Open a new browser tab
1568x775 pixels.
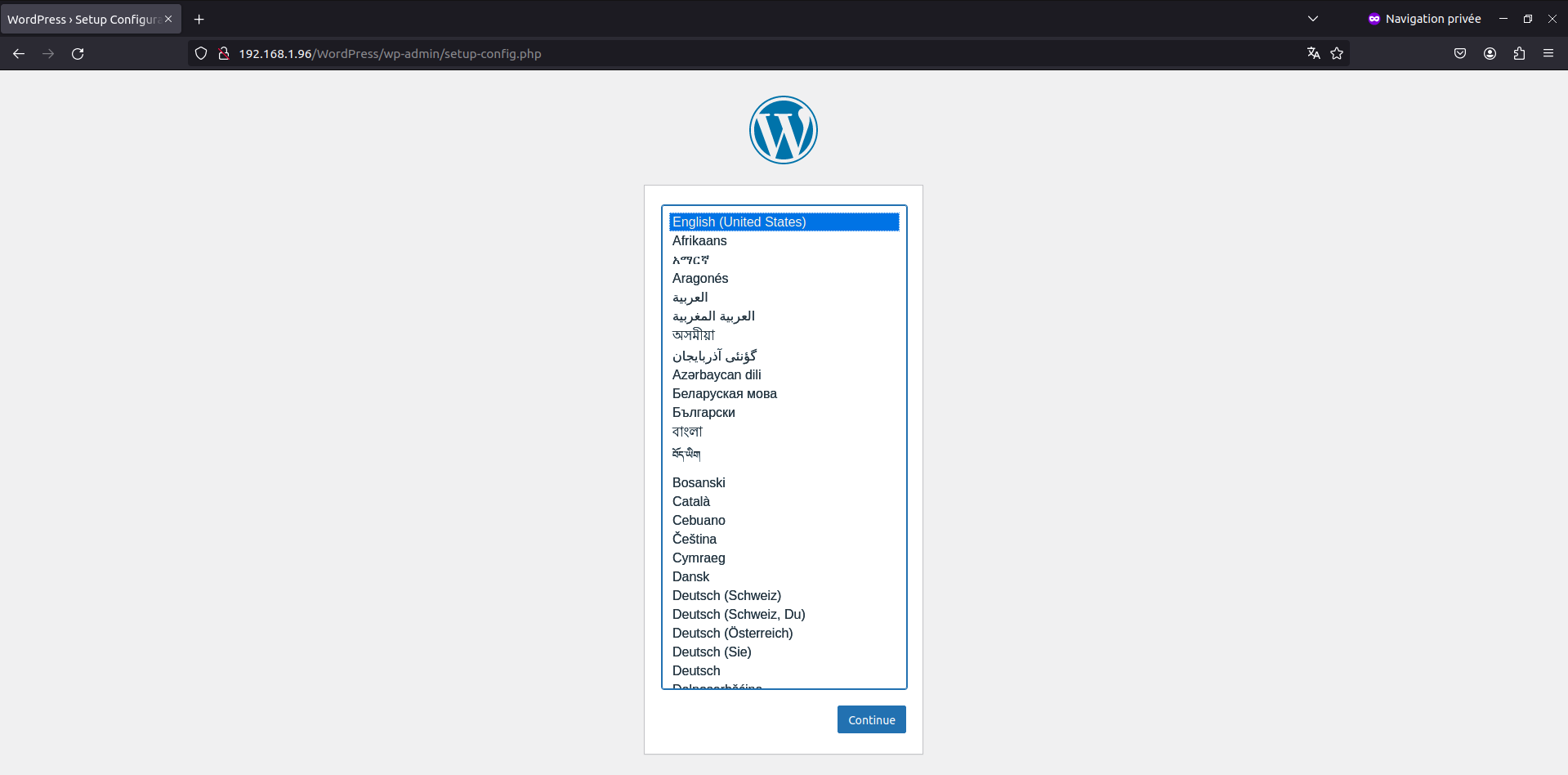(199, 19)
